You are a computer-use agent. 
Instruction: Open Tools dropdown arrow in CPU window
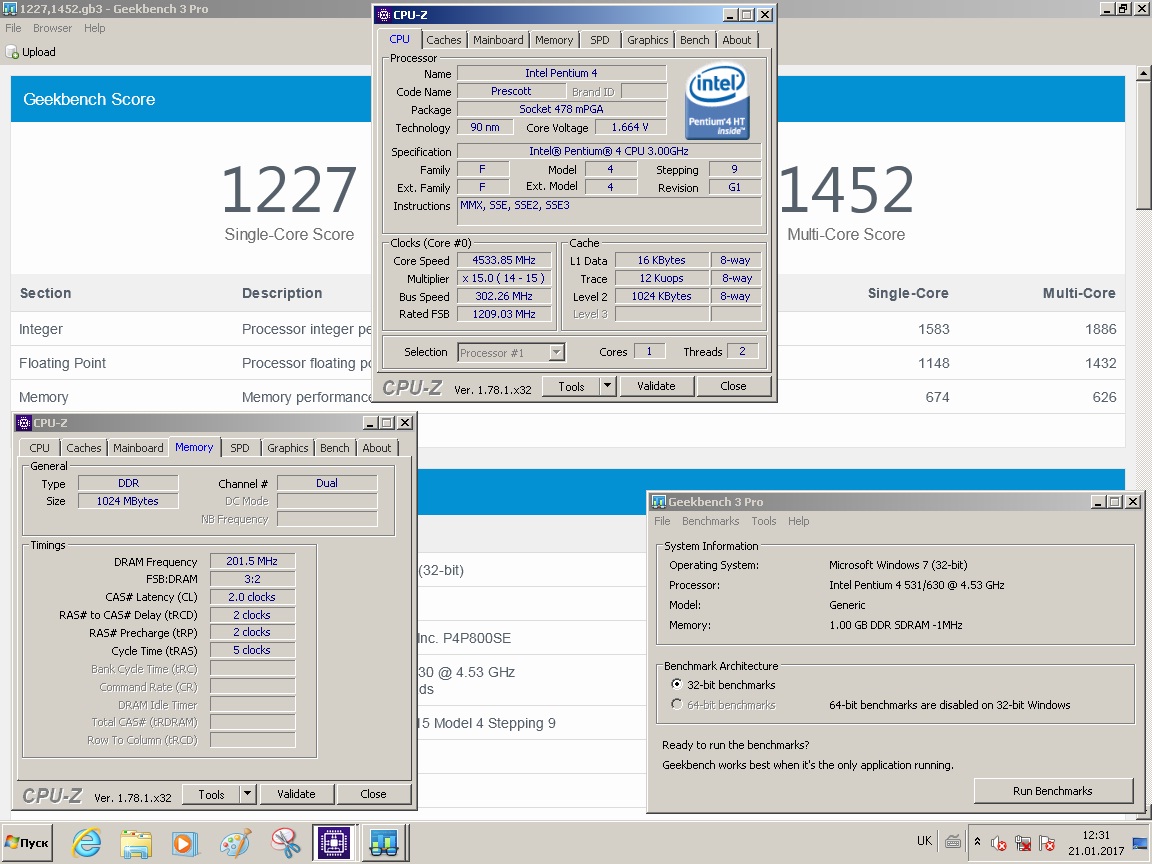click(607, 385)
